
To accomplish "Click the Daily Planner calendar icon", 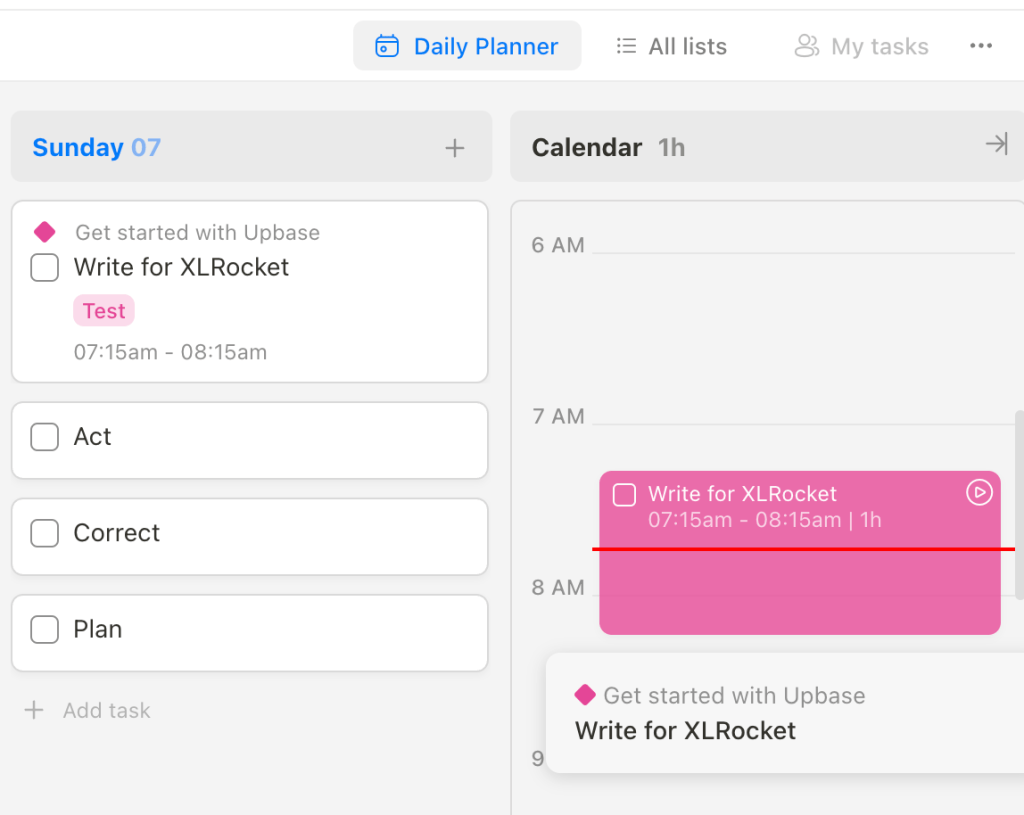I will tap(387, 46).
